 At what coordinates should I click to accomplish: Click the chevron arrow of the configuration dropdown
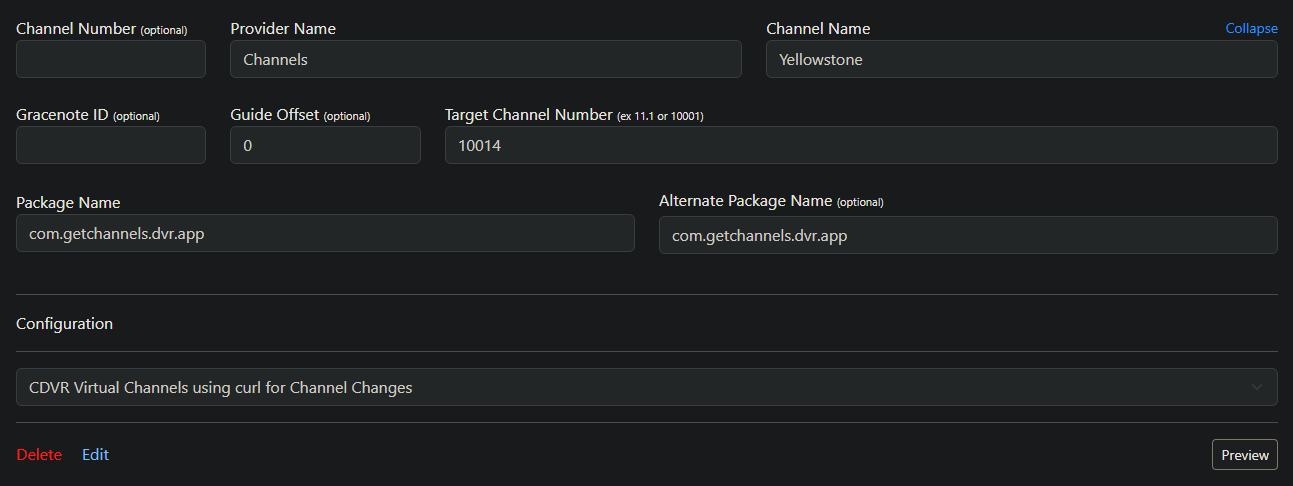[x=1256, y=387]
